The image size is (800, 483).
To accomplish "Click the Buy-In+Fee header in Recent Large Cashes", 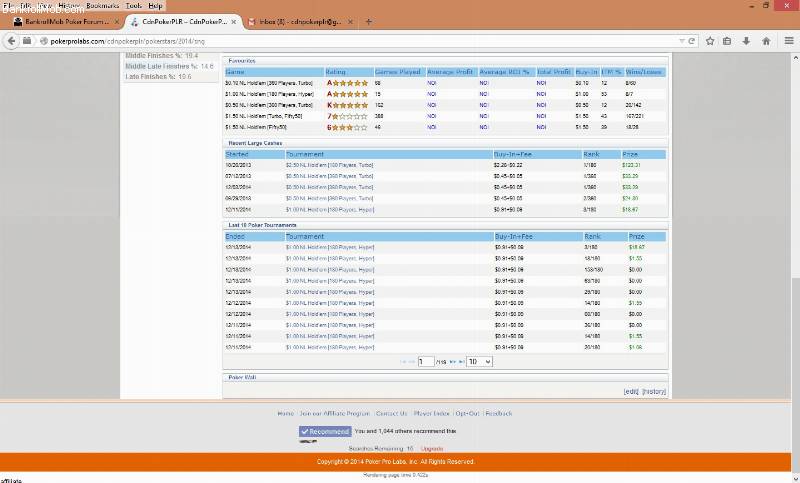I will pyautogui.click(x=537, y=155).
